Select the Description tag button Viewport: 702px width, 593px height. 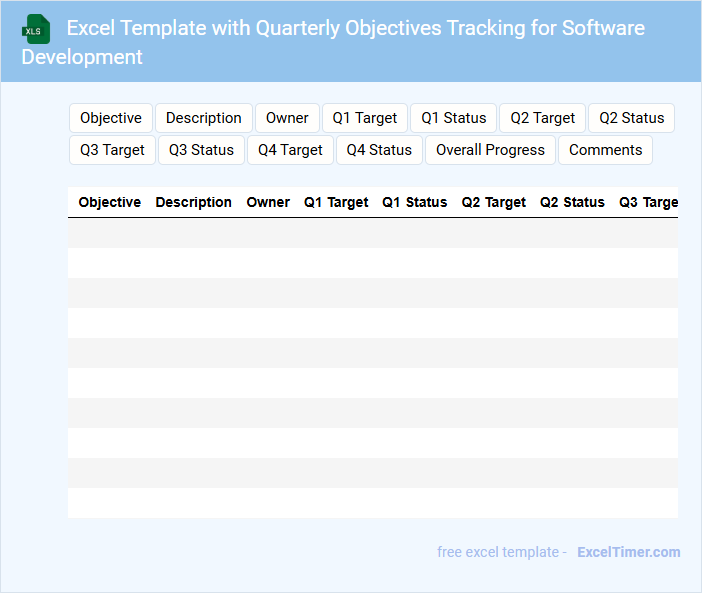tap(204, 118)
